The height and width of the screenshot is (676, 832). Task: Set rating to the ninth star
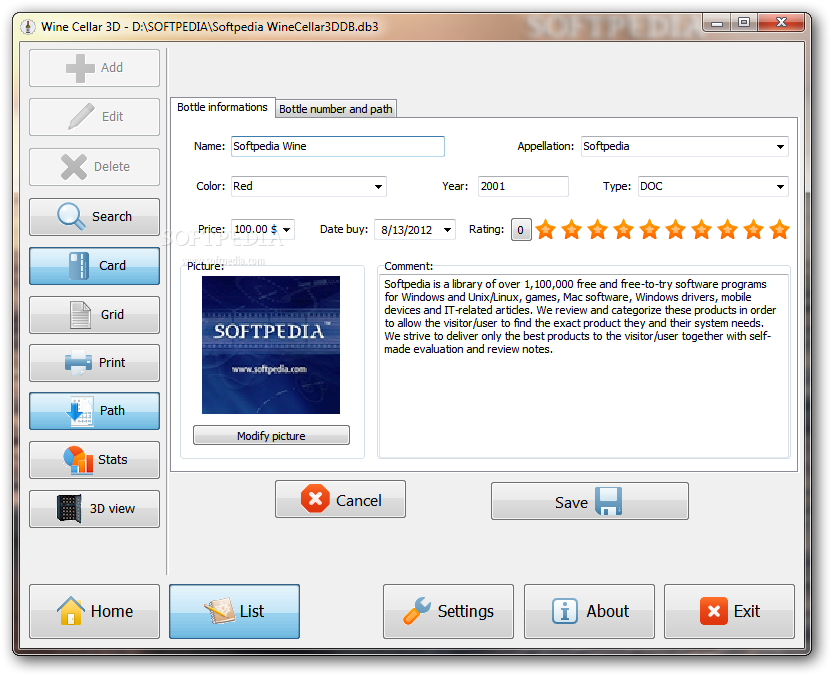click(x=753, y=230)
